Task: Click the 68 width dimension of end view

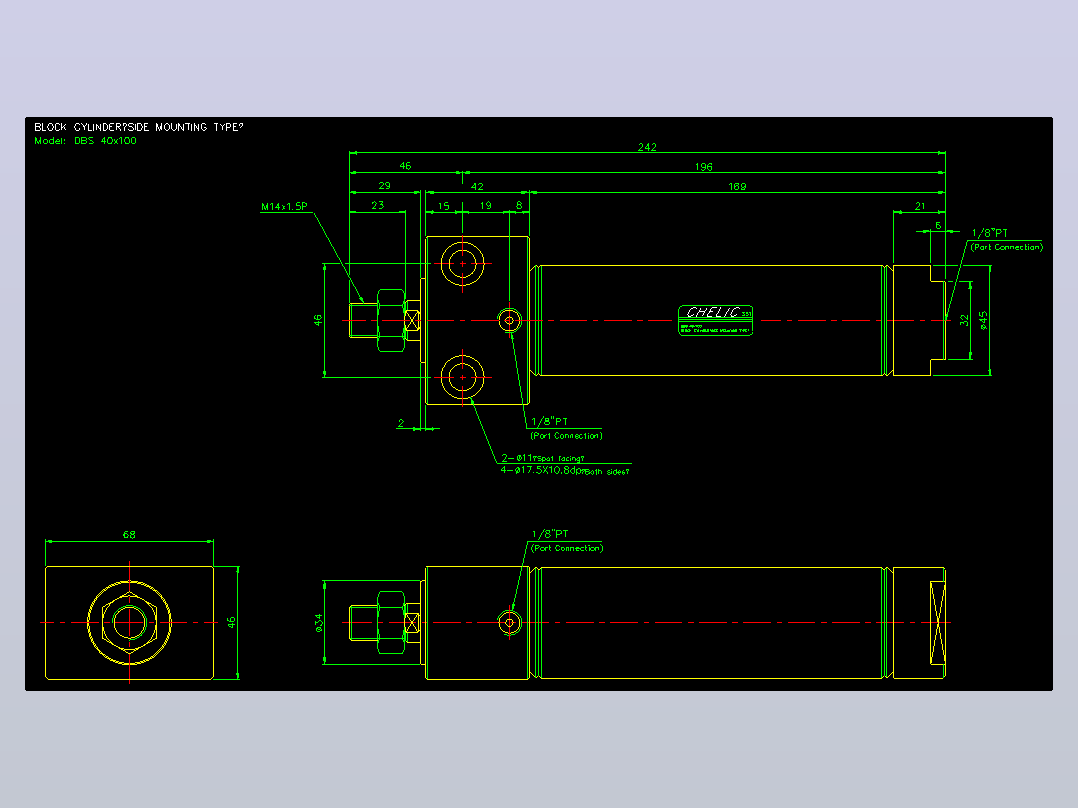Action: pos(129,534)
